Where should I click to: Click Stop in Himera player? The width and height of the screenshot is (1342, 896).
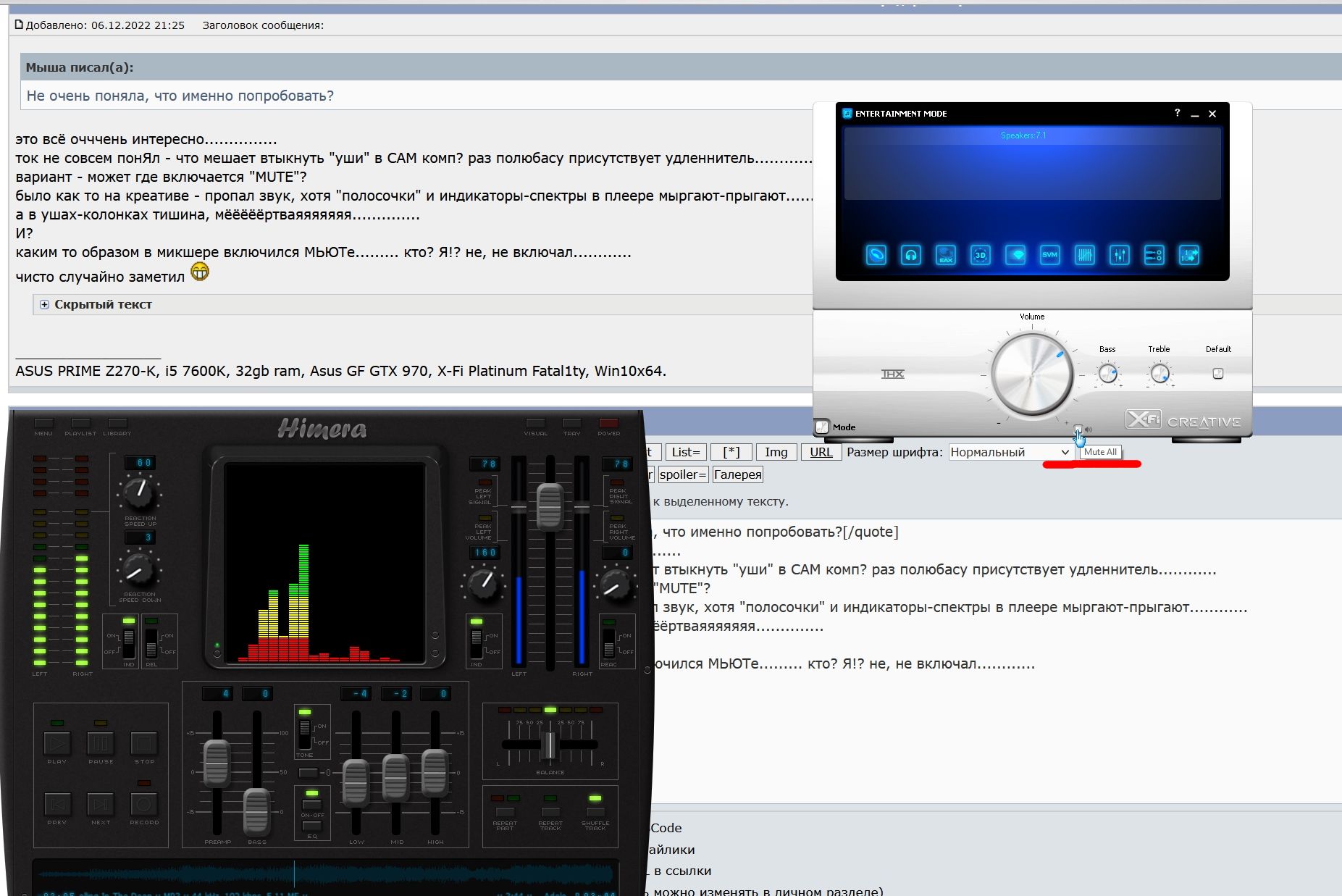click(144, 743)
